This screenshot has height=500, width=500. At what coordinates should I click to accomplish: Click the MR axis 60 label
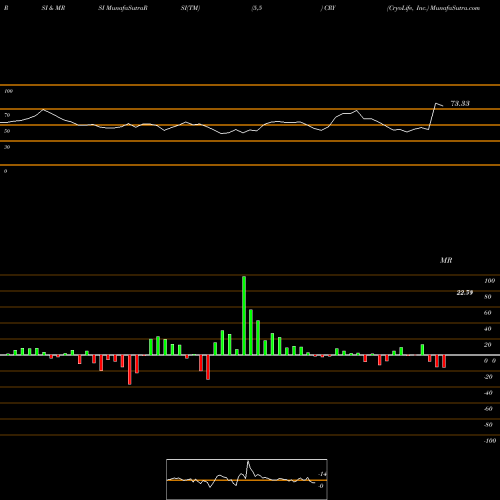[488, 313]
